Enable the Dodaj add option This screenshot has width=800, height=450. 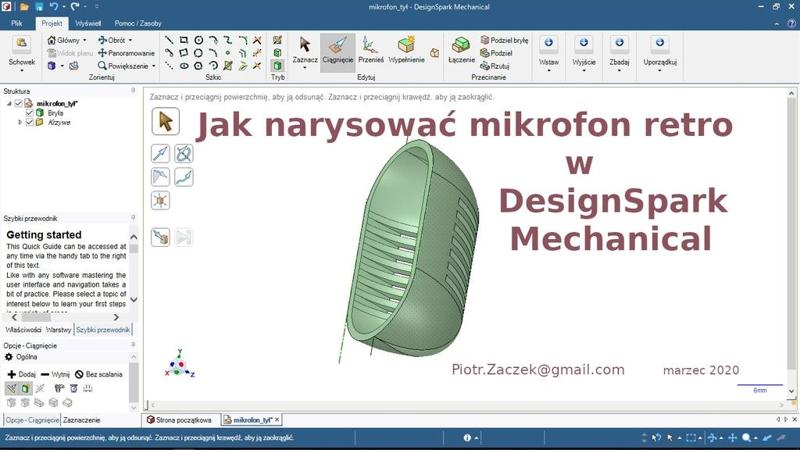[21, 374]
